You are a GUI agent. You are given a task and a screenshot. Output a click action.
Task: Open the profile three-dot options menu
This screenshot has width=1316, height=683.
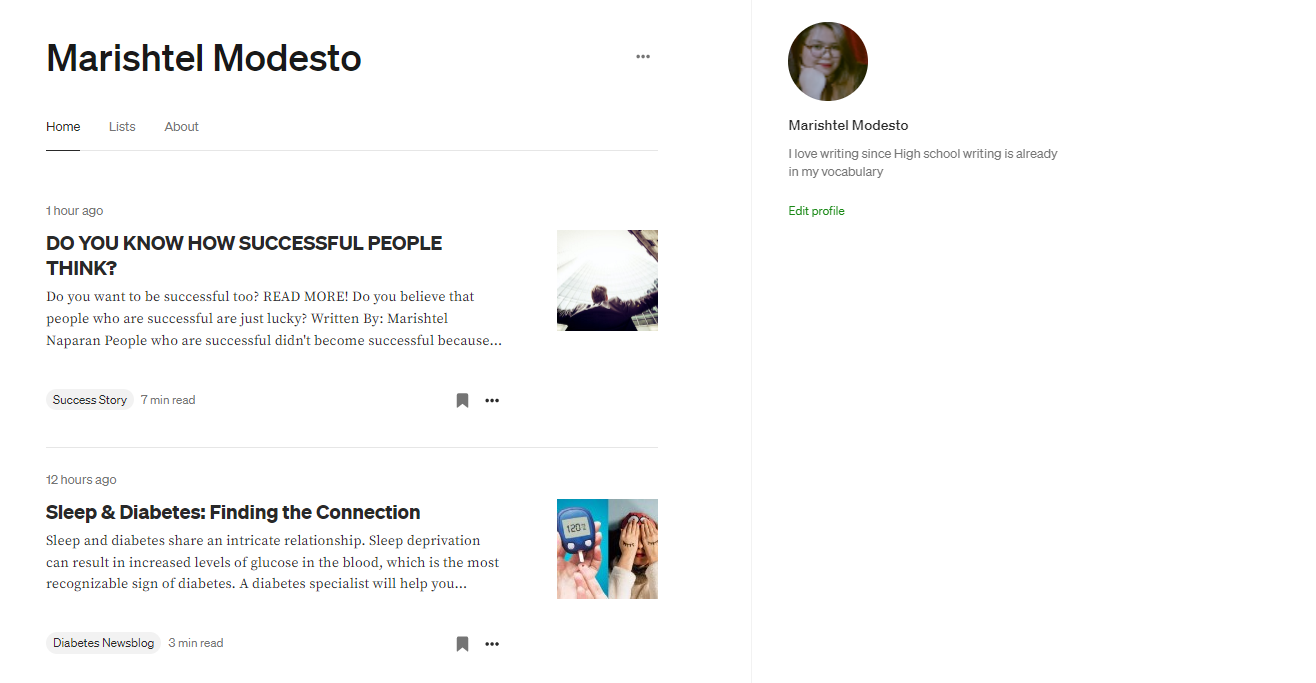643,57
